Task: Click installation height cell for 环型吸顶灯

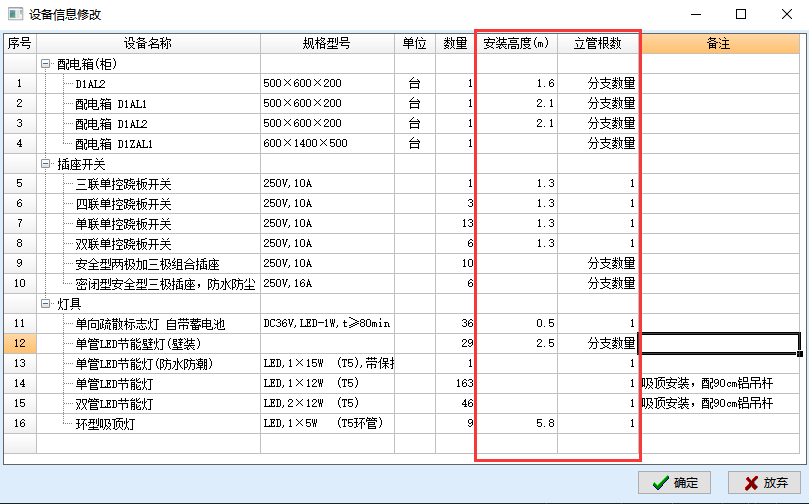Action: [516, 424]
